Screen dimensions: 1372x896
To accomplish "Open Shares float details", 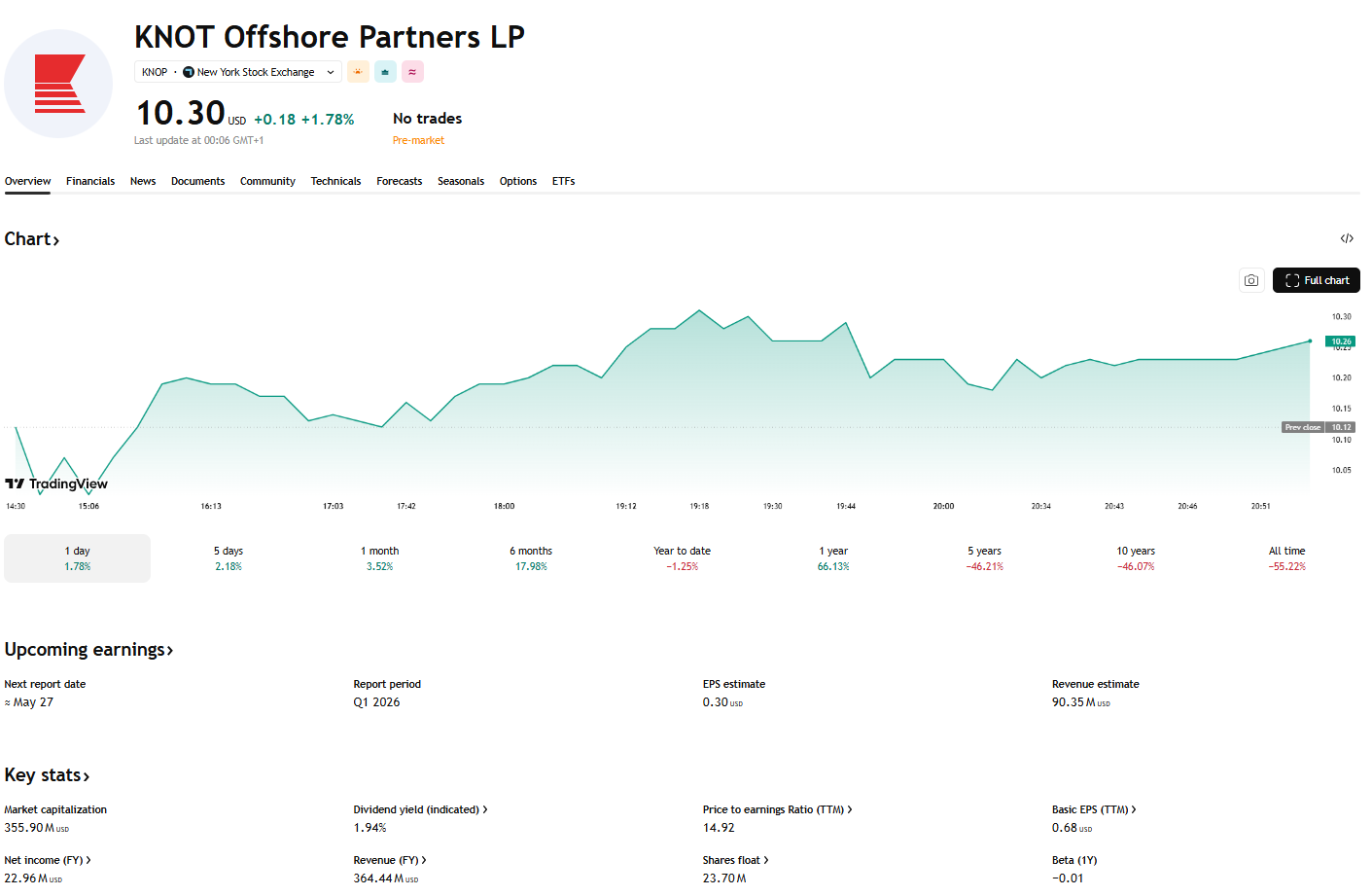I will point(736,860).
